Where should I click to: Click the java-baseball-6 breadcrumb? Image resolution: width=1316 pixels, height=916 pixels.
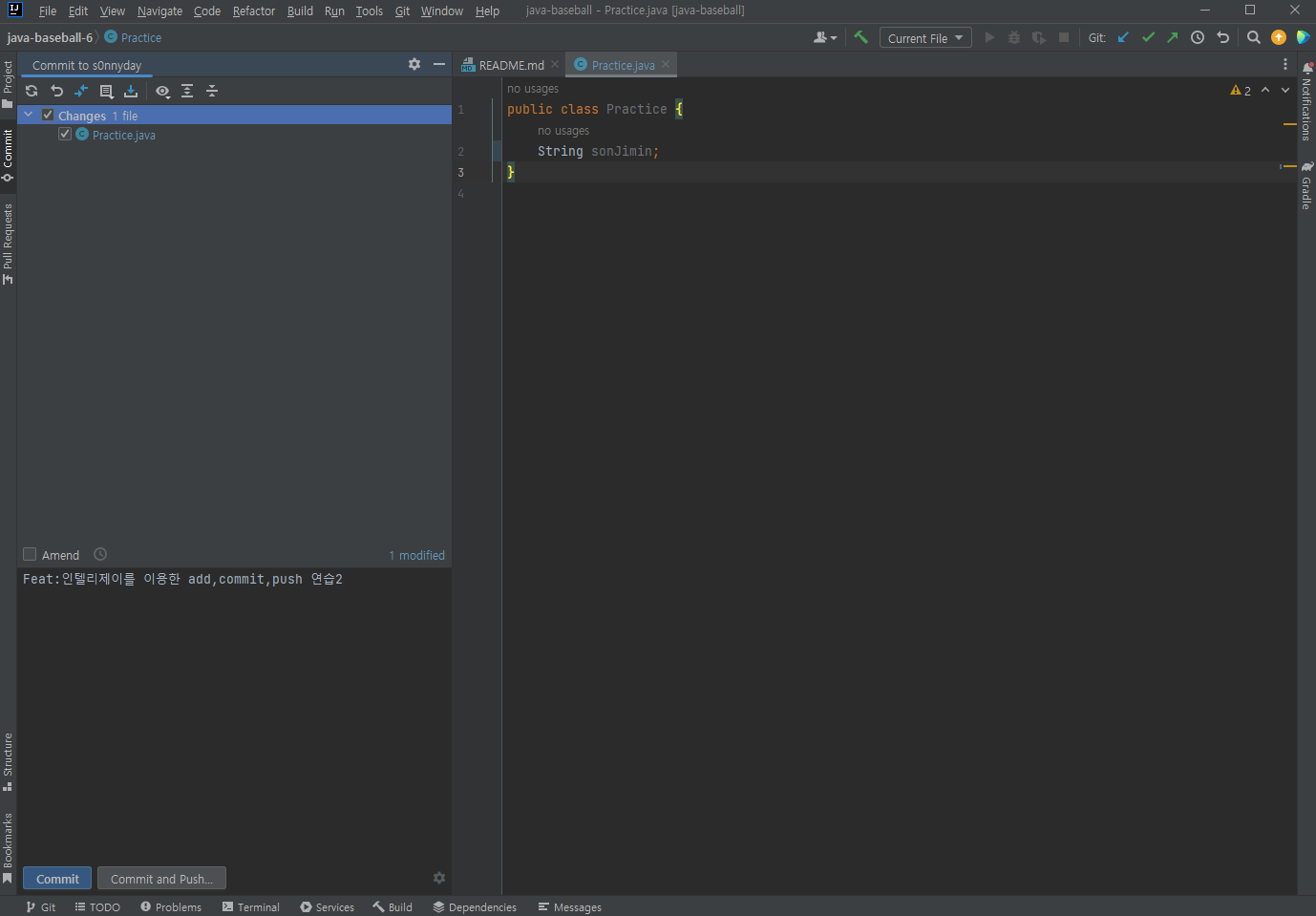pyautogui.click(x=50, y=37)
